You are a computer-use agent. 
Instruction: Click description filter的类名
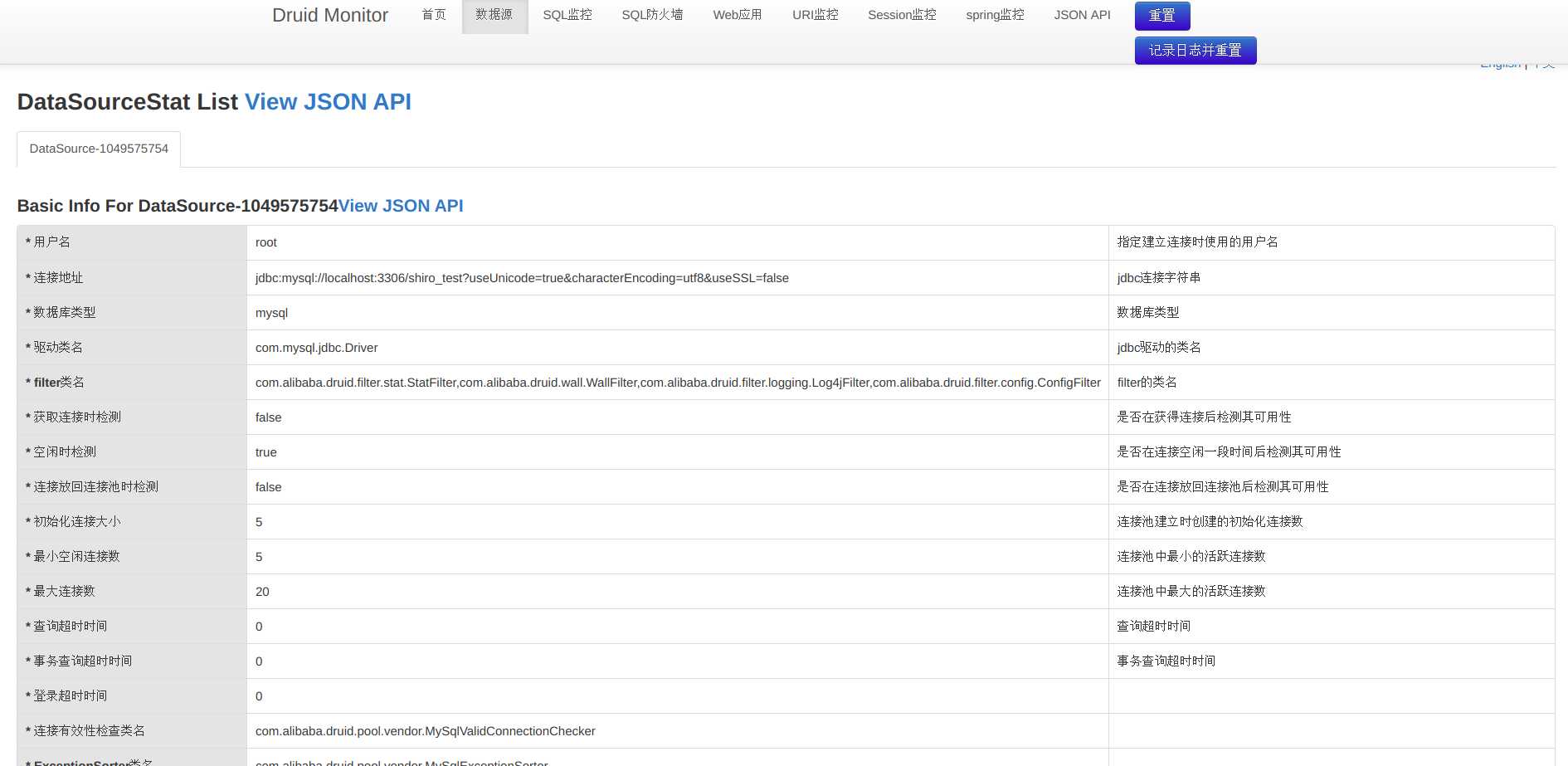point(1147,383)
